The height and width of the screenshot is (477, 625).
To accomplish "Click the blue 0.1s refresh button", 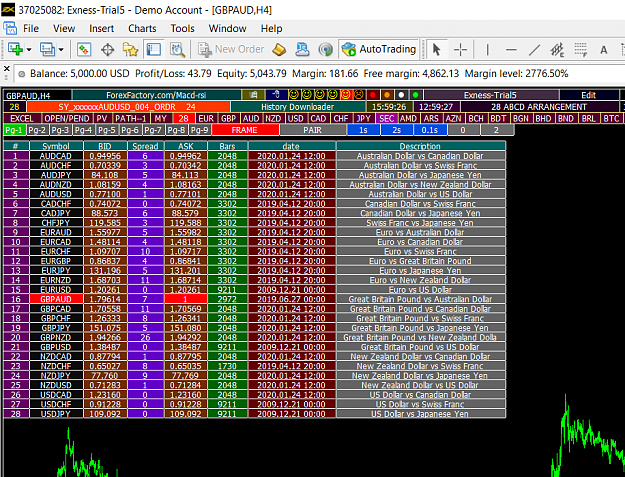I will click(x=430, y=130).
